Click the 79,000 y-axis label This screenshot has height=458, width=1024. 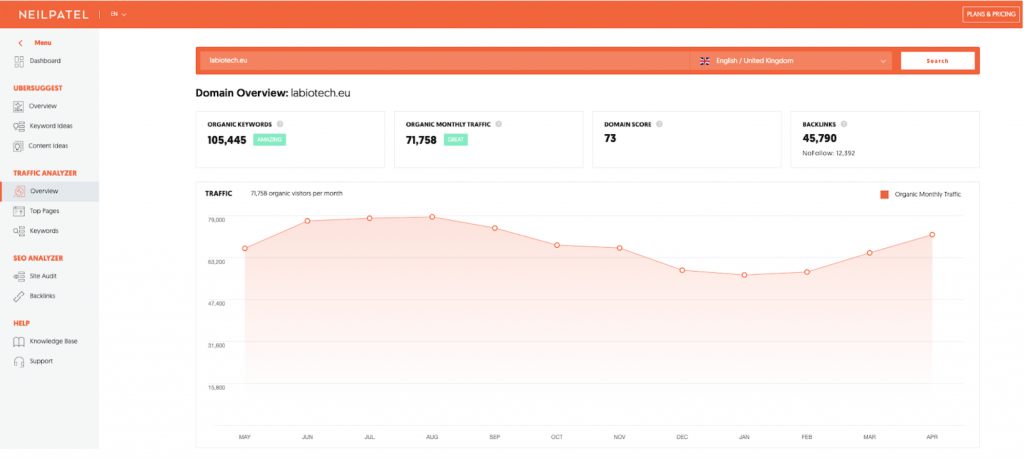(216, 220)
